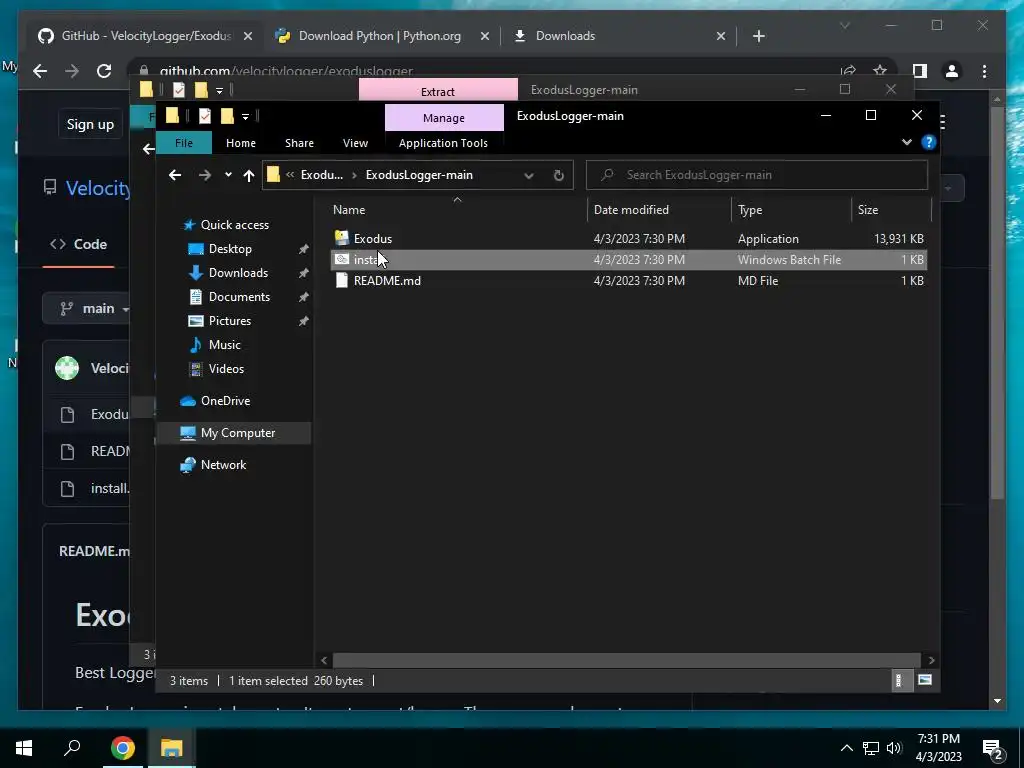This screenshot has width=1024, height=768.
Task: Open Downloads in navigation pane
Action: [238, 273]
